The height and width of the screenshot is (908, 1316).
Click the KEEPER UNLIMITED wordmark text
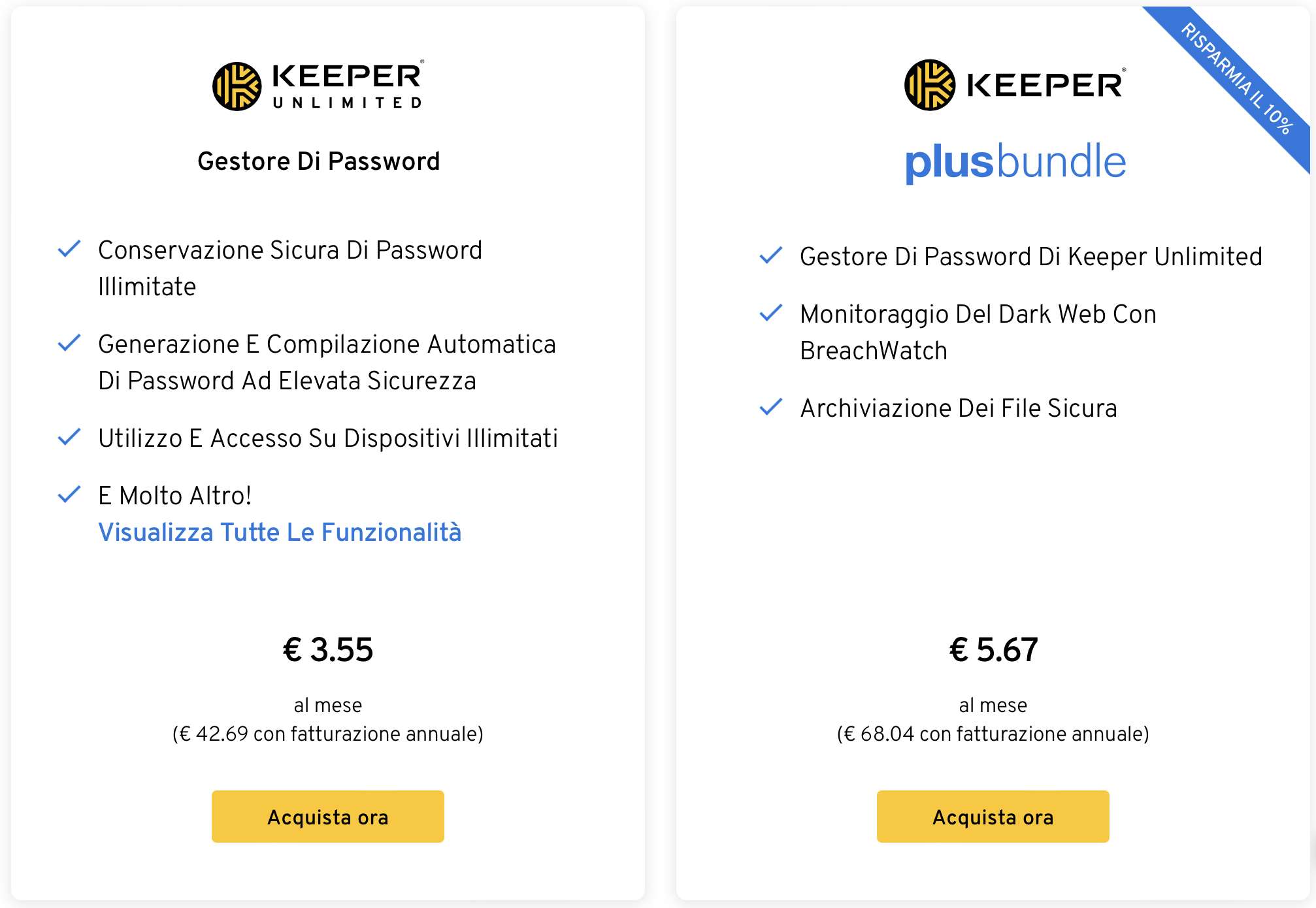coord(348,85)
